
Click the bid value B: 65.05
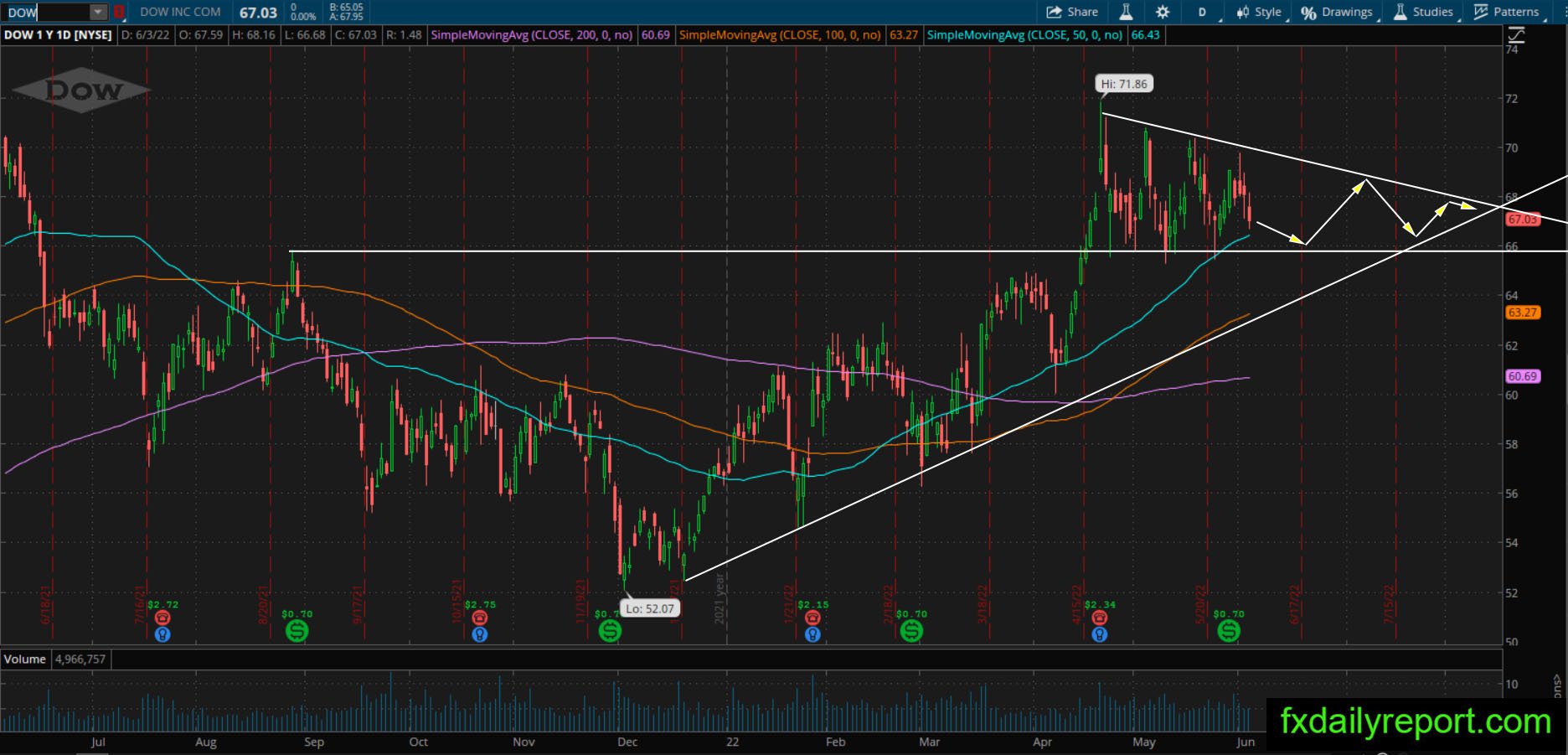point(347,8)
